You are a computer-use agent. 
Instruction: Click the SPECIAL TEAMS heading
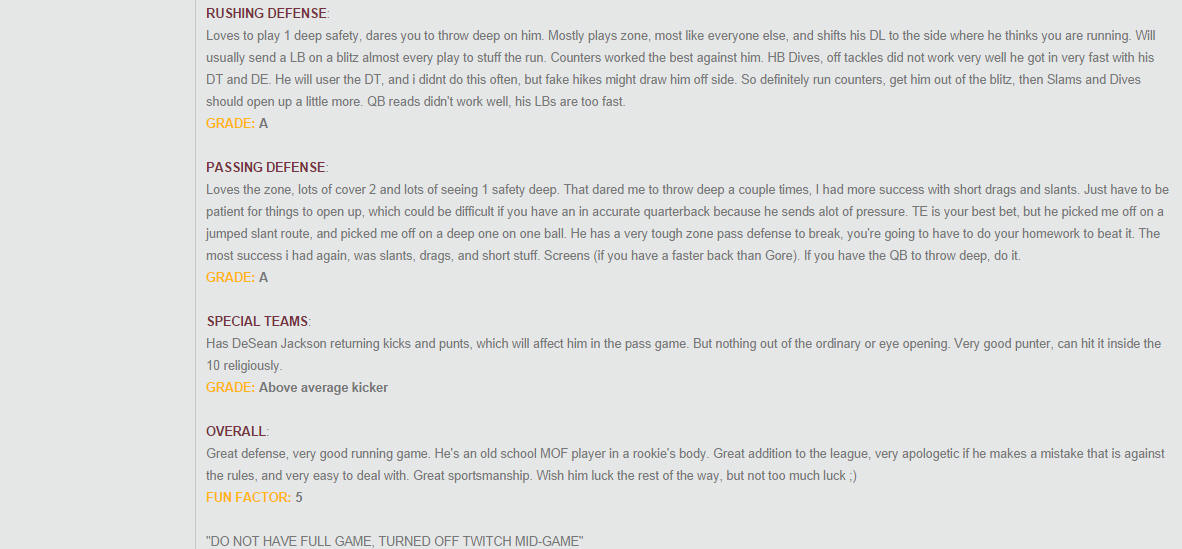point(257,321)
